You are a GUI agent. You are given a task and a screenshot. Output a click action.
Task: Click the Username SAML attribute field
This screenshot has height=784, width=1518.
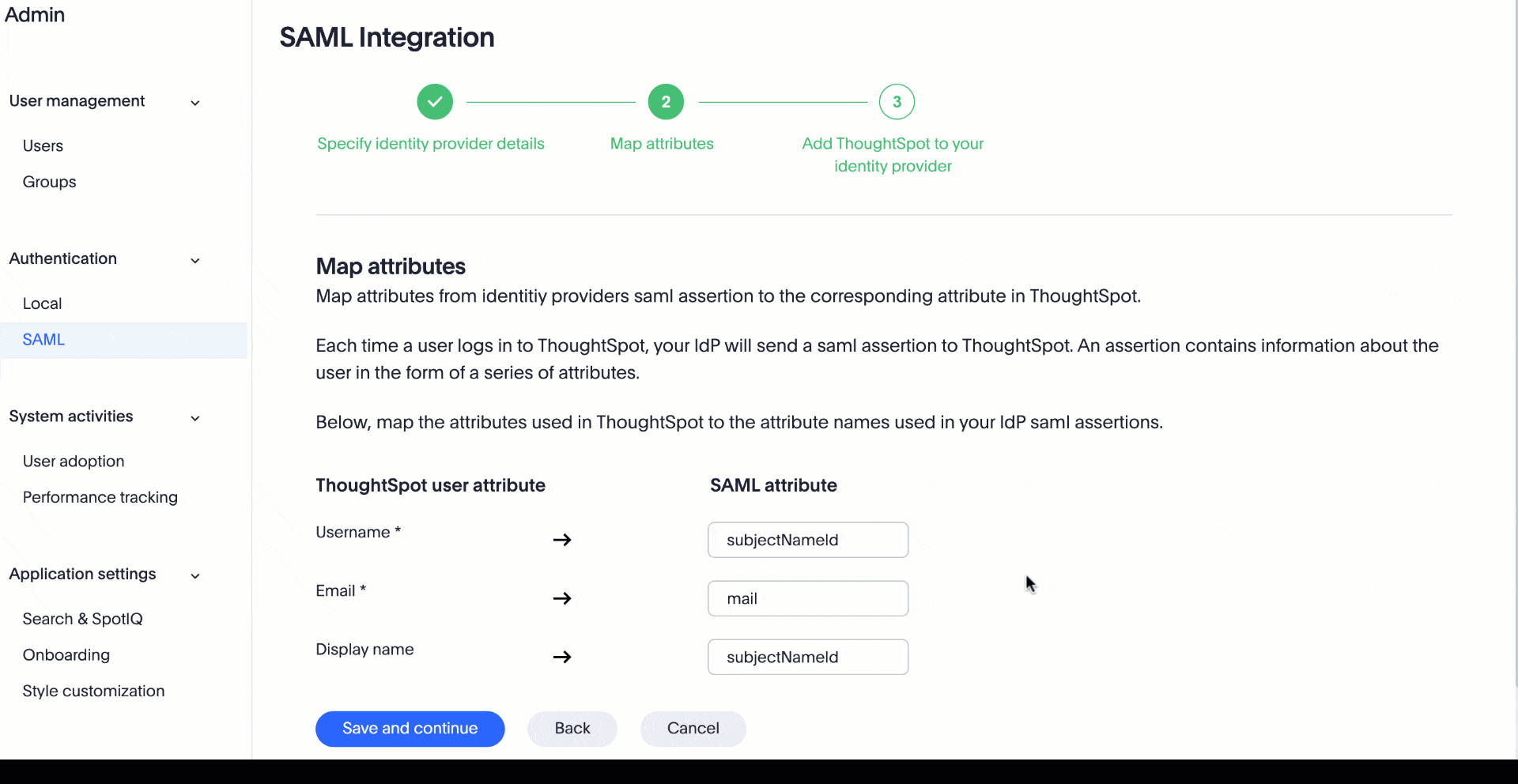click(808, 540)
